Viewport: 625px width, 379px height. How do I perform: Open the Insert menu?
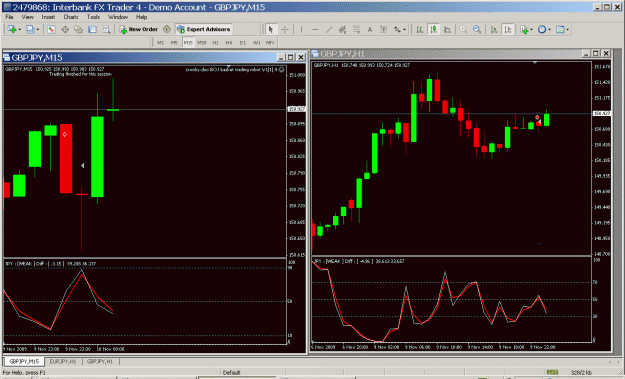click(x=48, y=17)
